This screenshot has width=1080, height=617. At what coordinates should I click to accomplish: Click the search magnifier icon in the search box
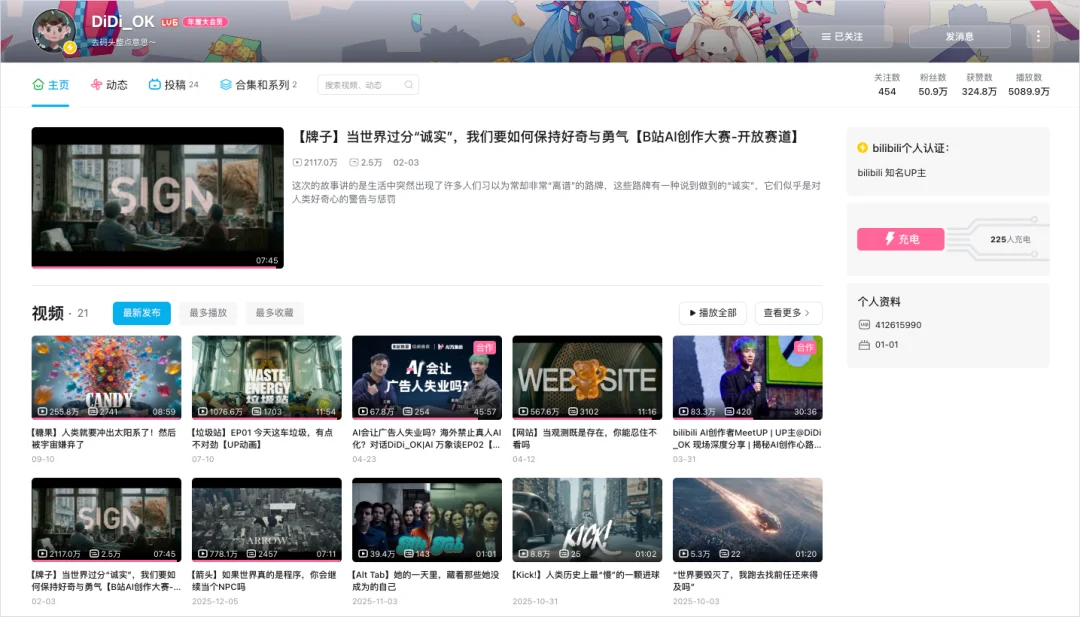tap(408, 85)
